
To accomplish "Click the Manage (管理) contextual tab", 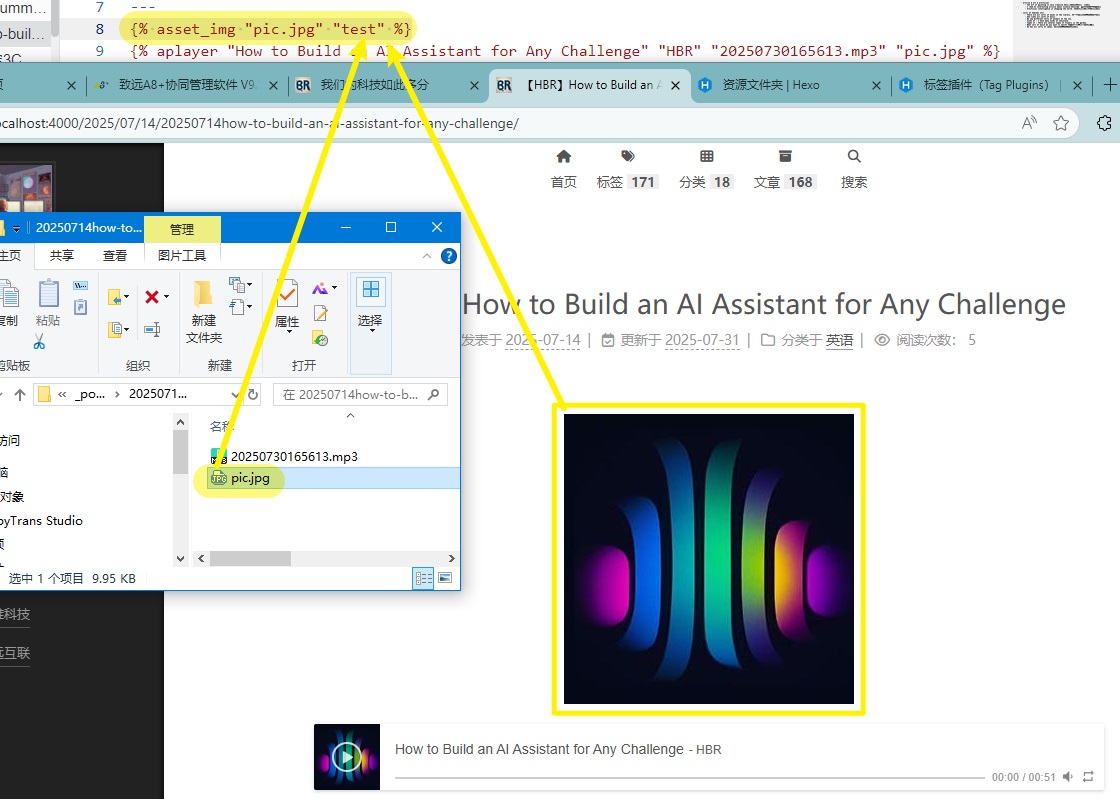I will click(x=182, y=229).
